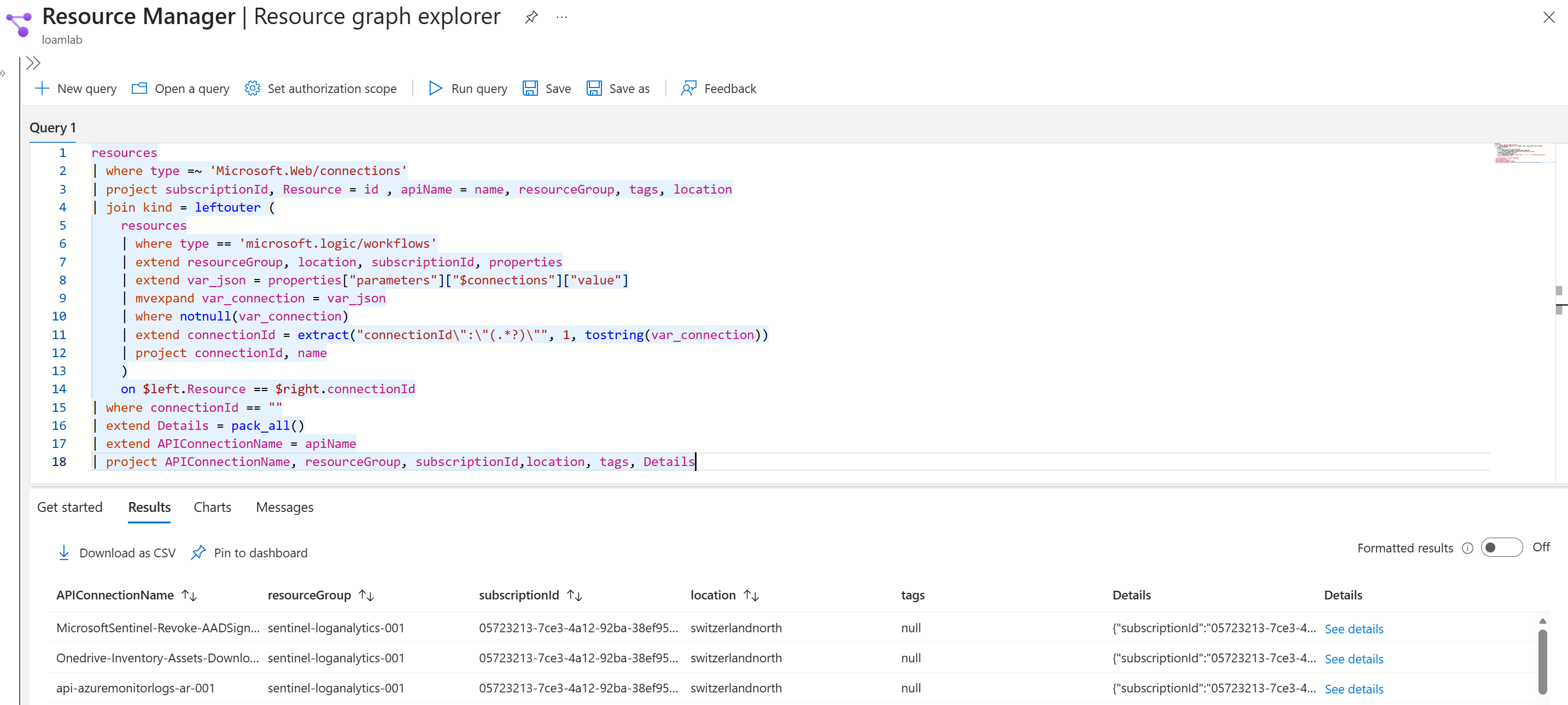Open the more options ellipsis menu
This screenshot has height=705, width=1568.
[x=561, y=17]
